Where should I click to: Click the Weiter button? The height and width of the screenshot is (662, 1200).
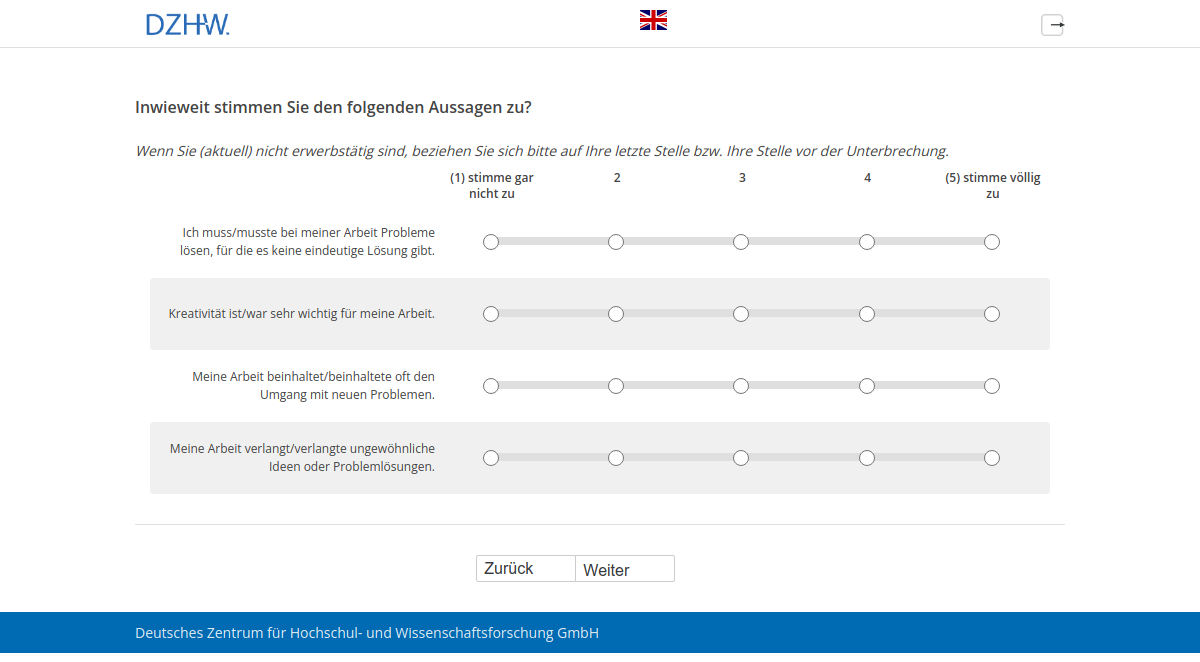[x=623, y=568]
